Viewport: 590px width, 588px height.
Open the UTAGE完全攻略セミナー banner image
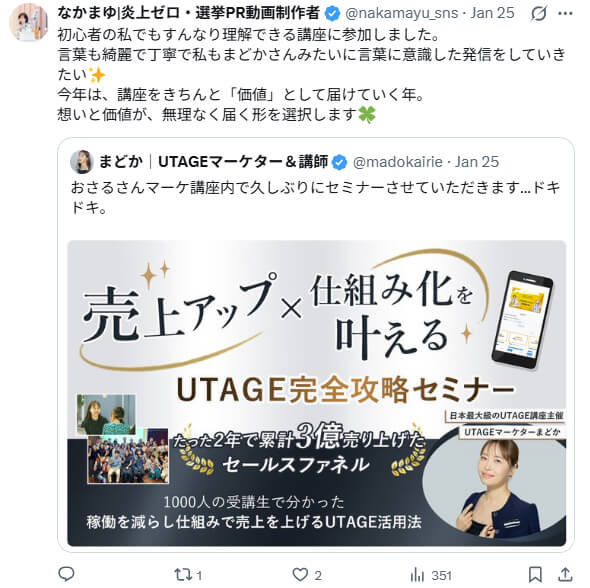tap(316, 393)
